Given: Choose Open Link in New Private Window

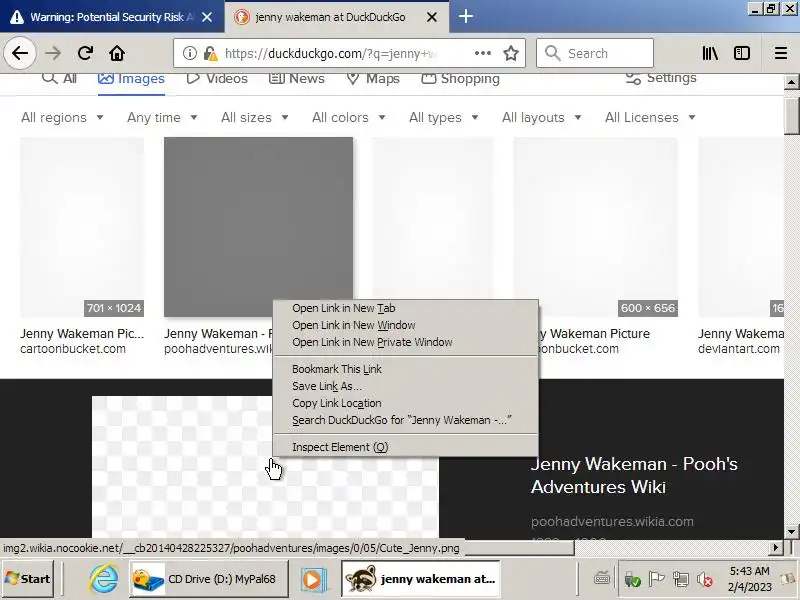Looking at the screenshot, I should tap(406, 342).
